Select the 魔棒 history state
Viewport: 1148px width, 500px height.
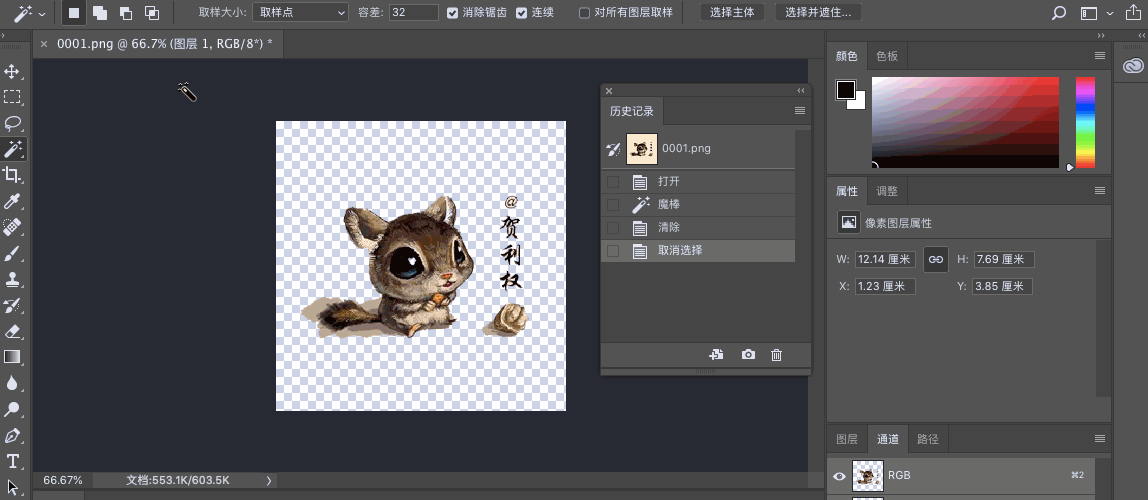pos(698,205)
